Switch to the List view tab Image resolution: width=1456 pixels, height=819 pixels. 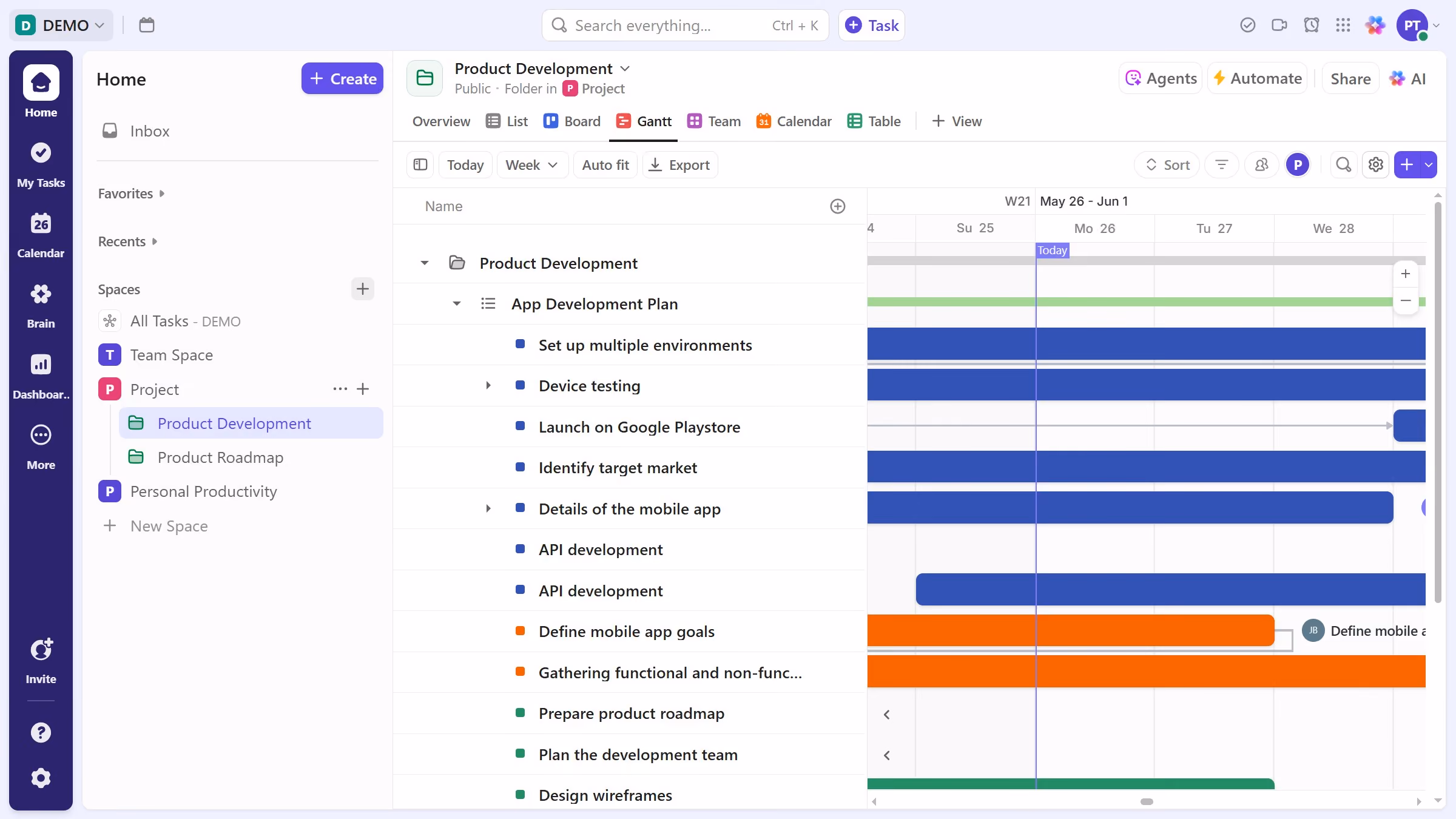(507, 121)
